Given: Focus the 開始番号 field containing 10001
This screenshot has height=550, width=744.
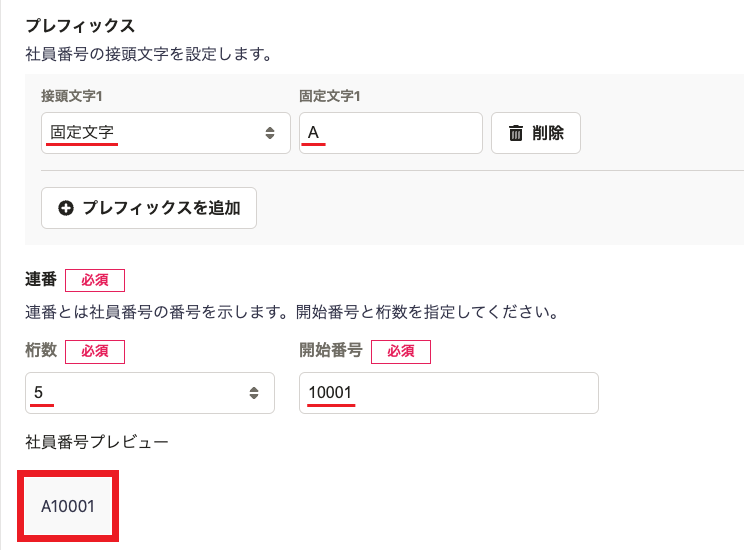Looking at the screenshot, I should (448, 393).
